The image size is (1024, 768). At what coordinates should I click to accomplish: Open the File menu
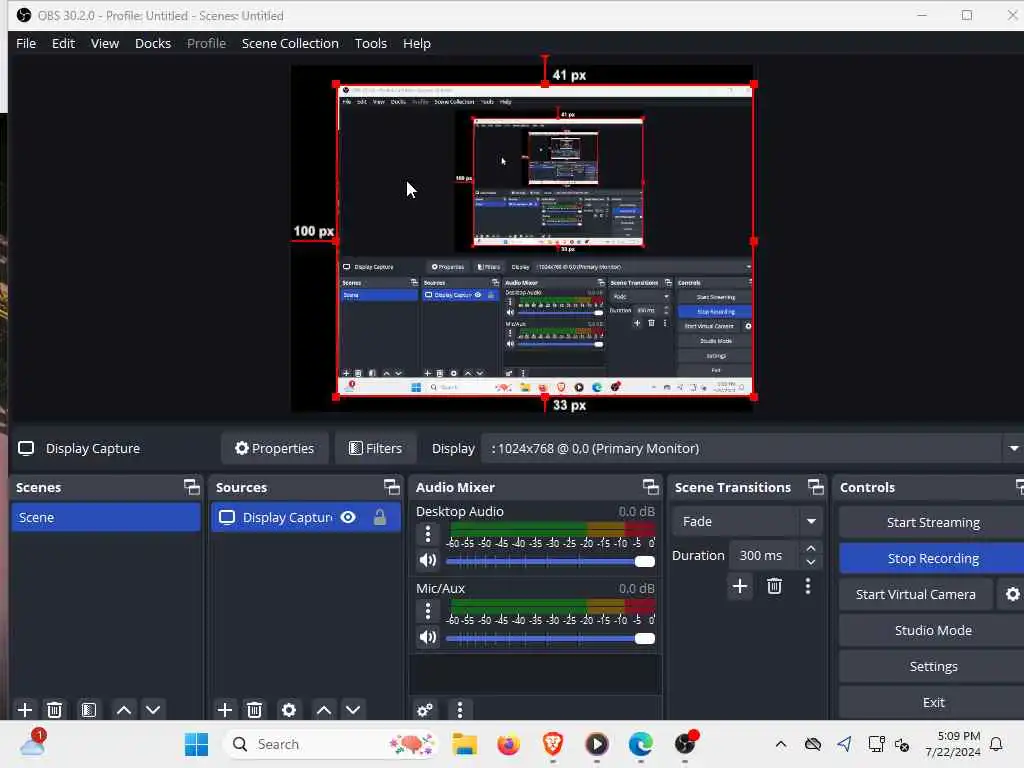26,43
